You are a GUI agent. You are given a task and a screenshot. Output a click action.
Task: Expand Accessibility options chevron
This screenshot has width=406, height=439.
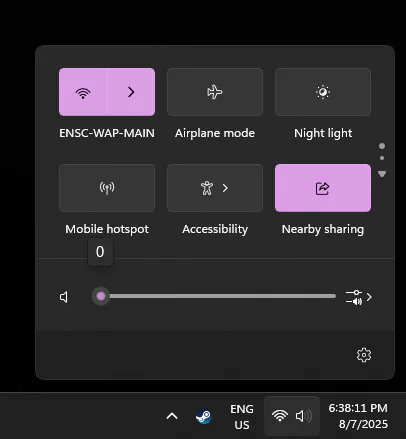pyautogui.click(x=225, y=188)
